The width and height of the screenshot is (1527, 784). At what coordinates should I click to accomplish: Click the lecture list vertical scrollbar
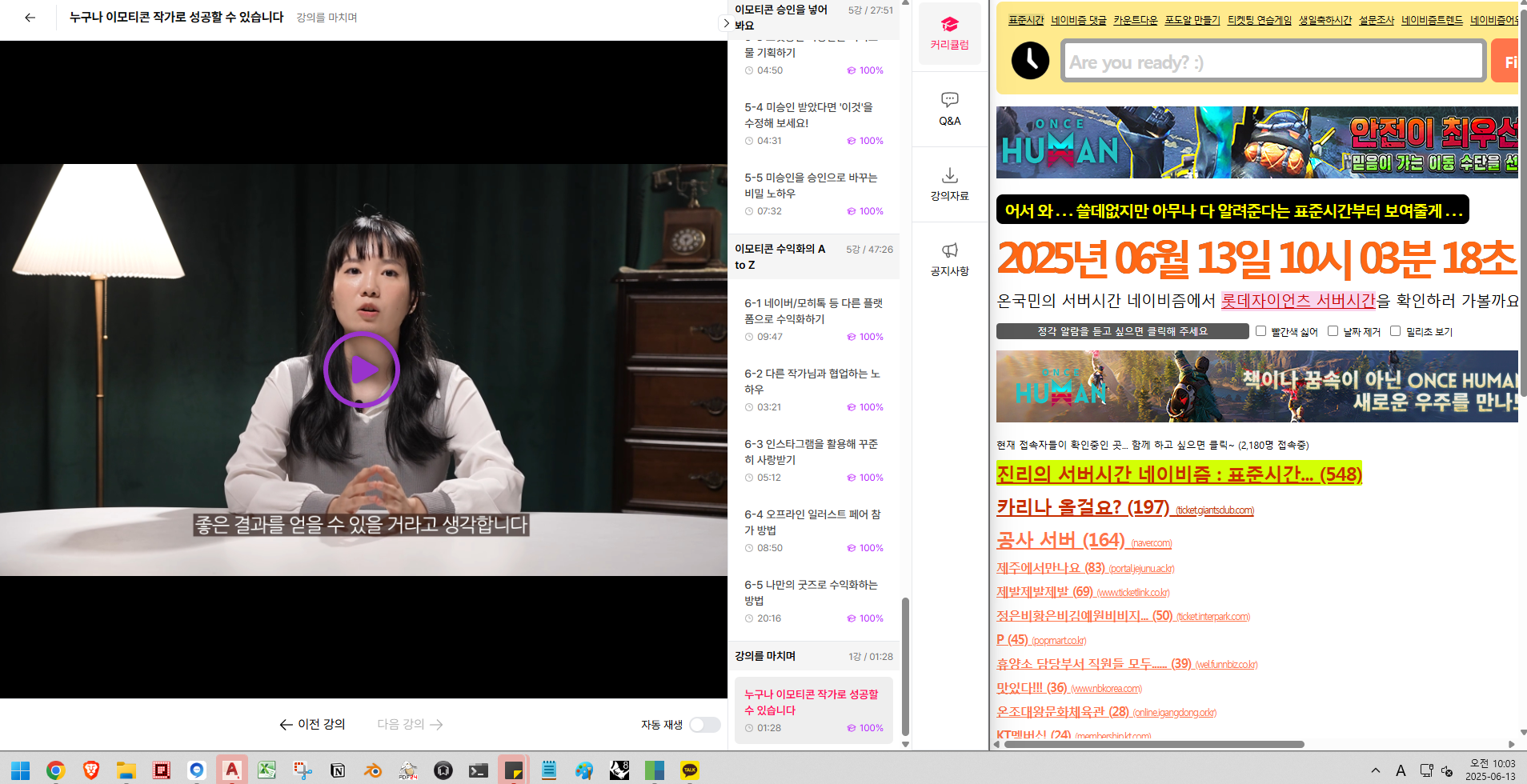pos(905,666)
